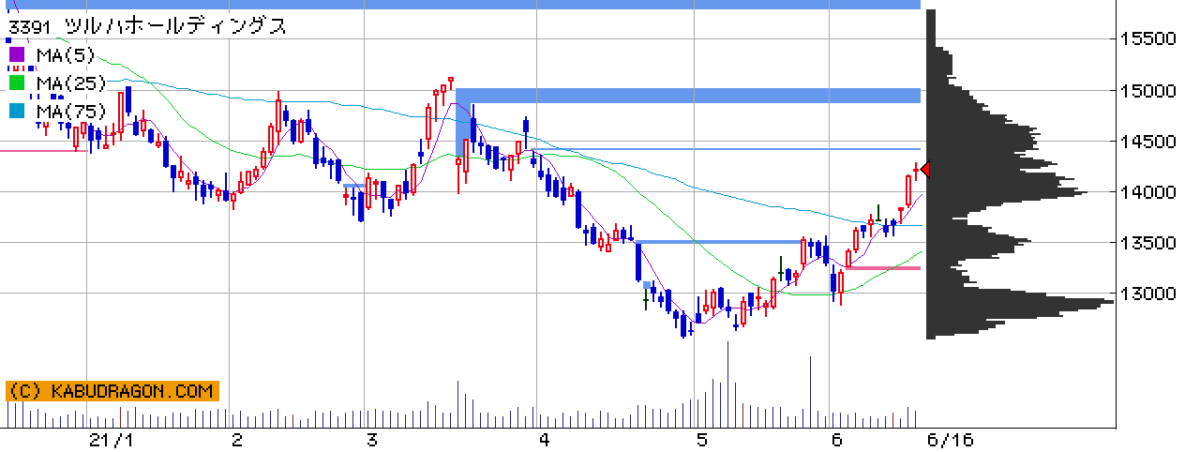Click the (C) KABUDRAGON.COM label
The width and height of the screenshot is (1200, 452).
tap(110, 392)
